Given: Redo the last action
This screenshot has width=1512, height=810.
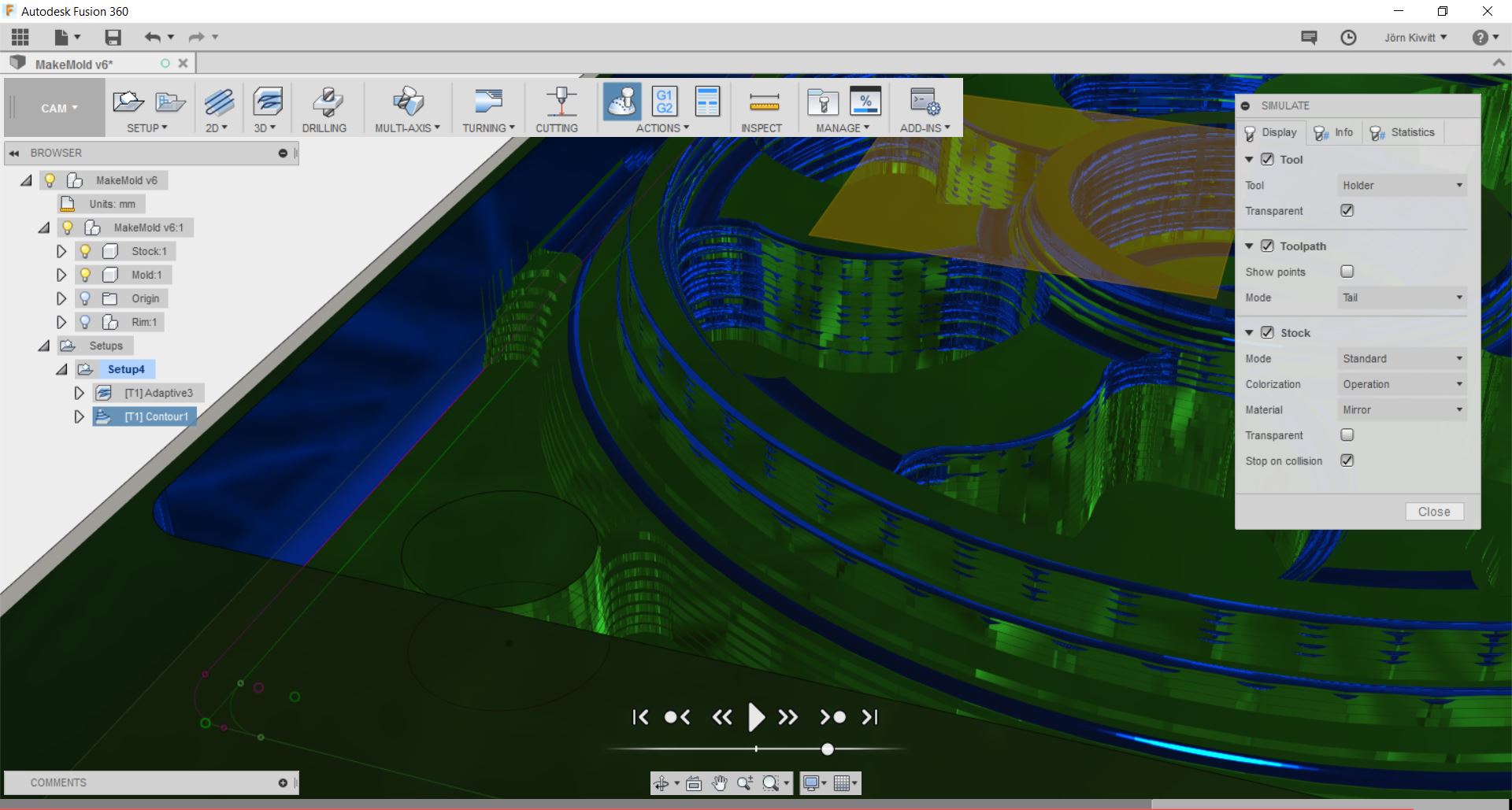Looking at the screenshot, I should point(196,37).
